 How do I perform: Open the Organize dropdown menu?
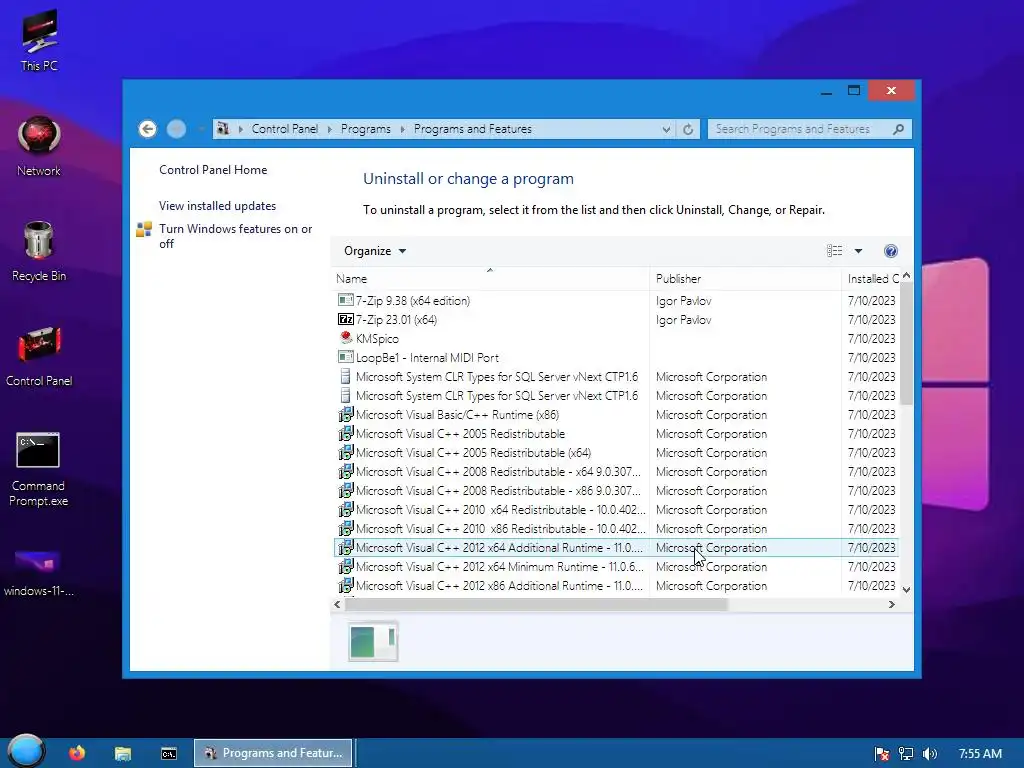tap(375, 251)
